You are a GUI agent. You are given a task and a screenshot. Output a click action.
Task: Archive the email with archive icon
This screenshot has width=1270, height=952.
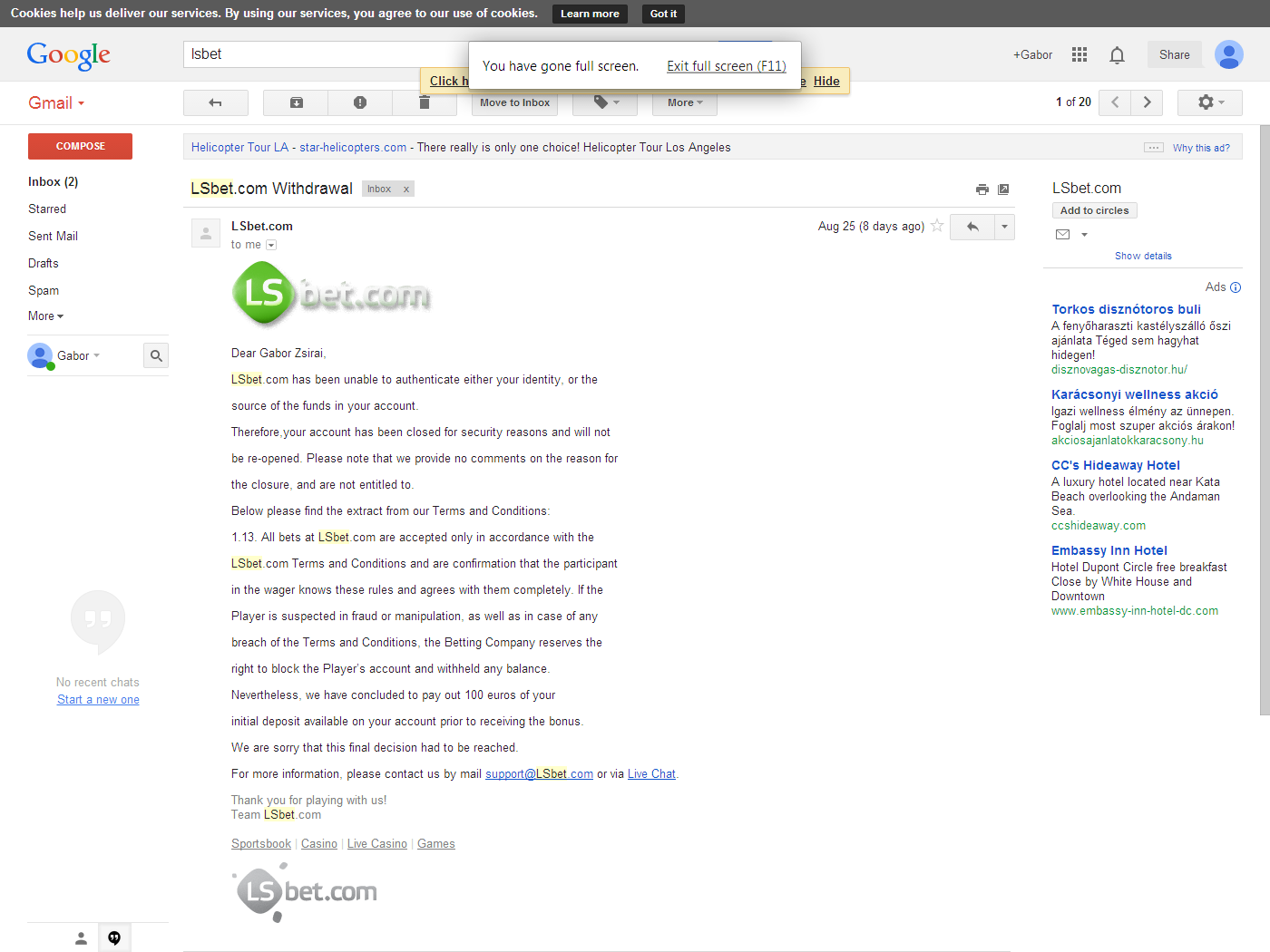[x=296, y=102]
